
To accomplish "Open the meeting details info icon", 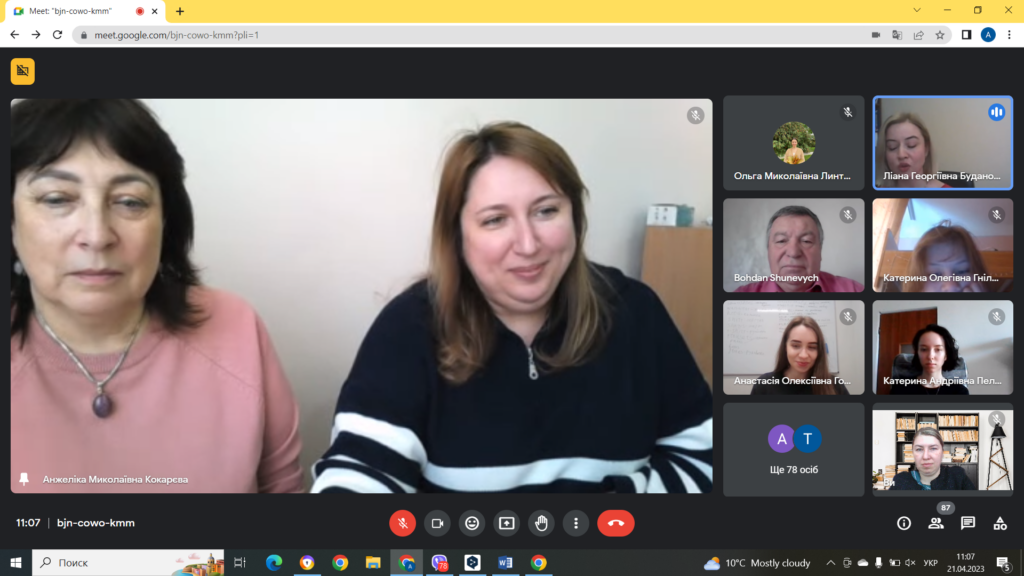I will coord(904,523).
